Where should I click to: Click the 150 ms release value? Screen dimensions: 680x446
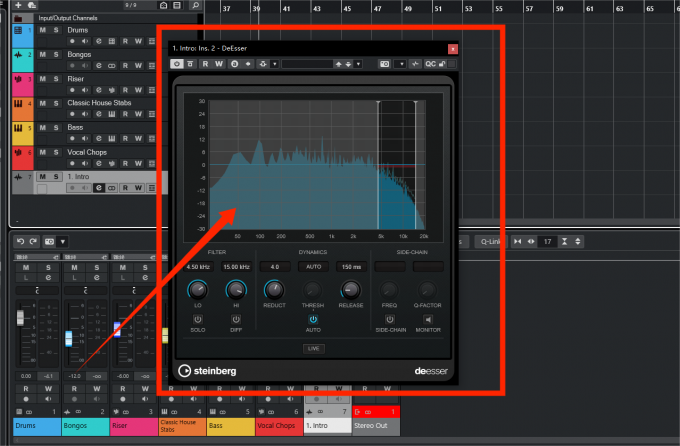coord(351,267)
